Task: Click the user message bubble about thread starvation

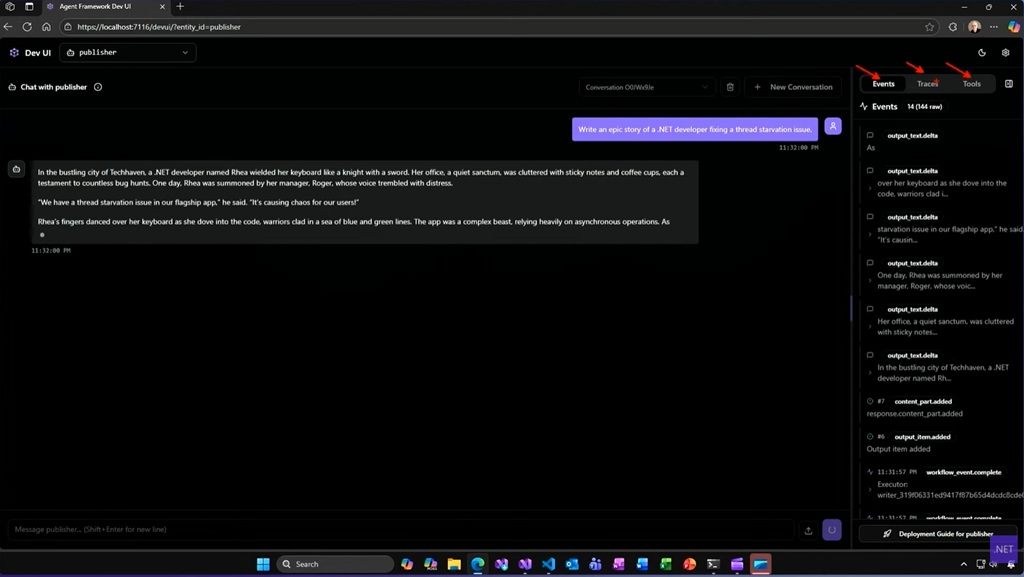Action: pos(695,129)
